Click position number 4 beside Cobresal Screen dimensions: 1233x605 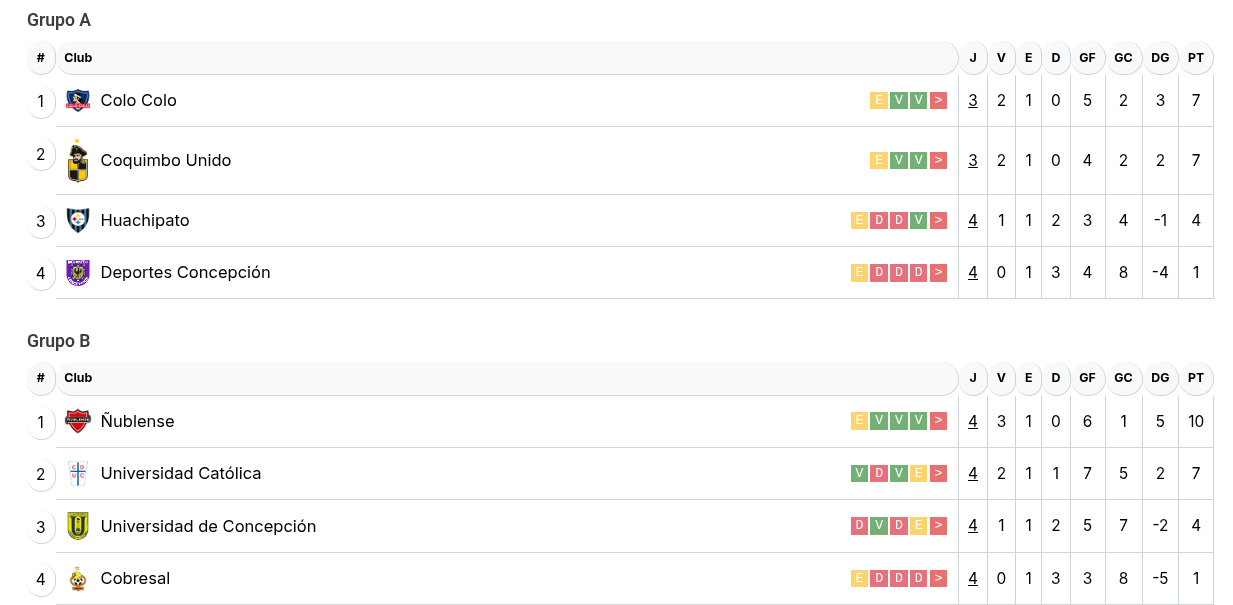(41, 579)
